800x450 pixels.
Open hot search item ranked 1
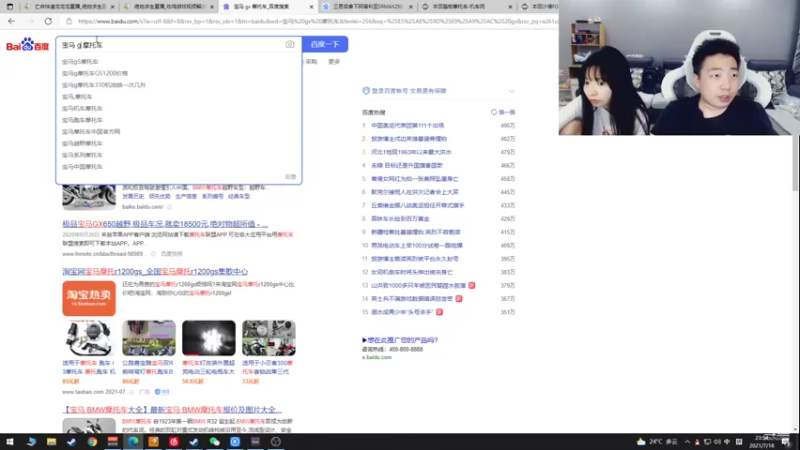pyautogui.click(x=407, y=126)
